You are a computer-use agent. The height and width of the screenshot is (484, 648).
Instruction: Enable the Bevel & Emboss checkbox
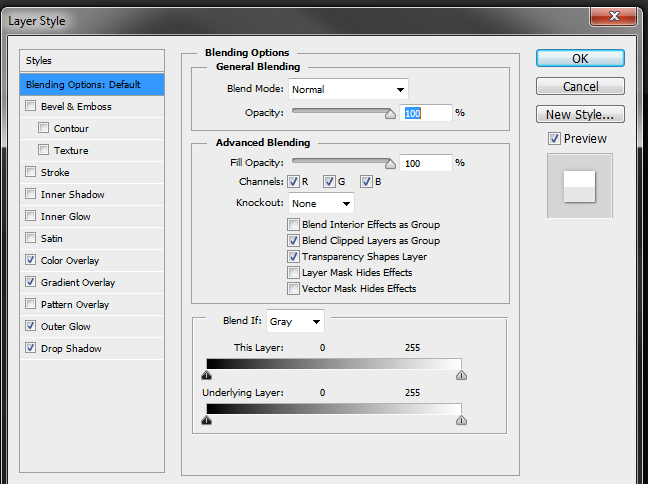[x=32, y=107]
